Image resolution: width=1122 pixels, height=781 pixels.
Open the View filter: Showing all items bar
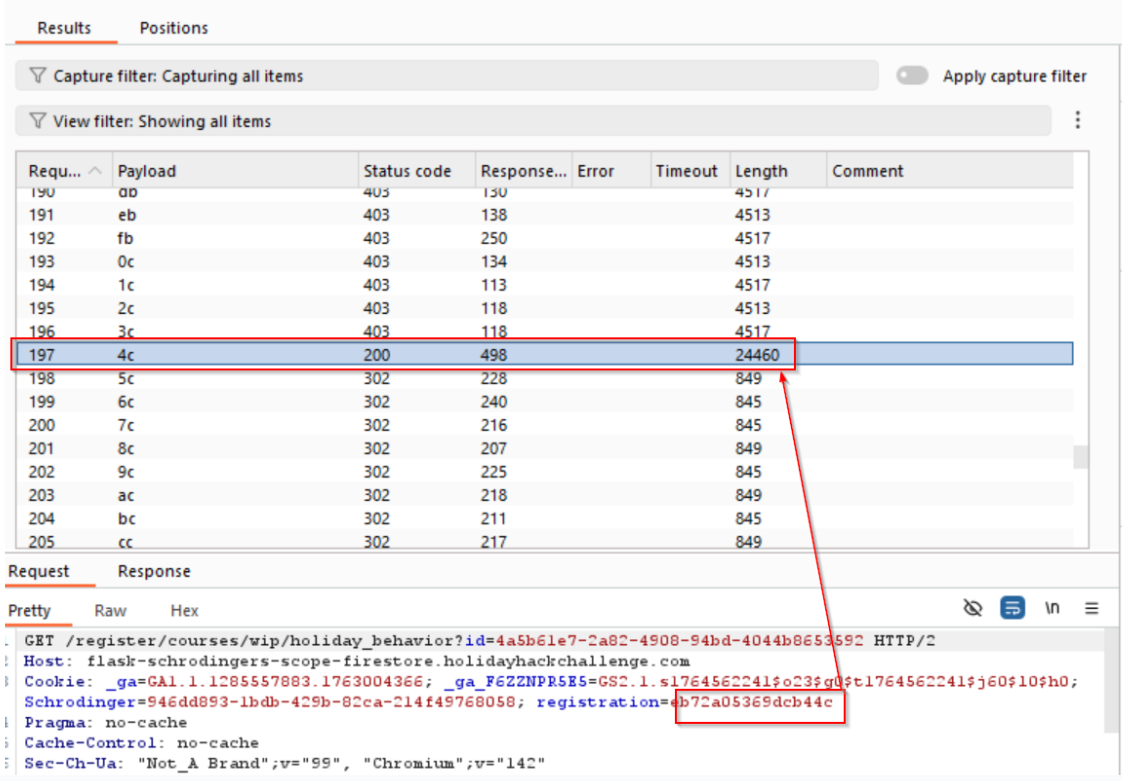pyautogui.click(x=532, y=121)
